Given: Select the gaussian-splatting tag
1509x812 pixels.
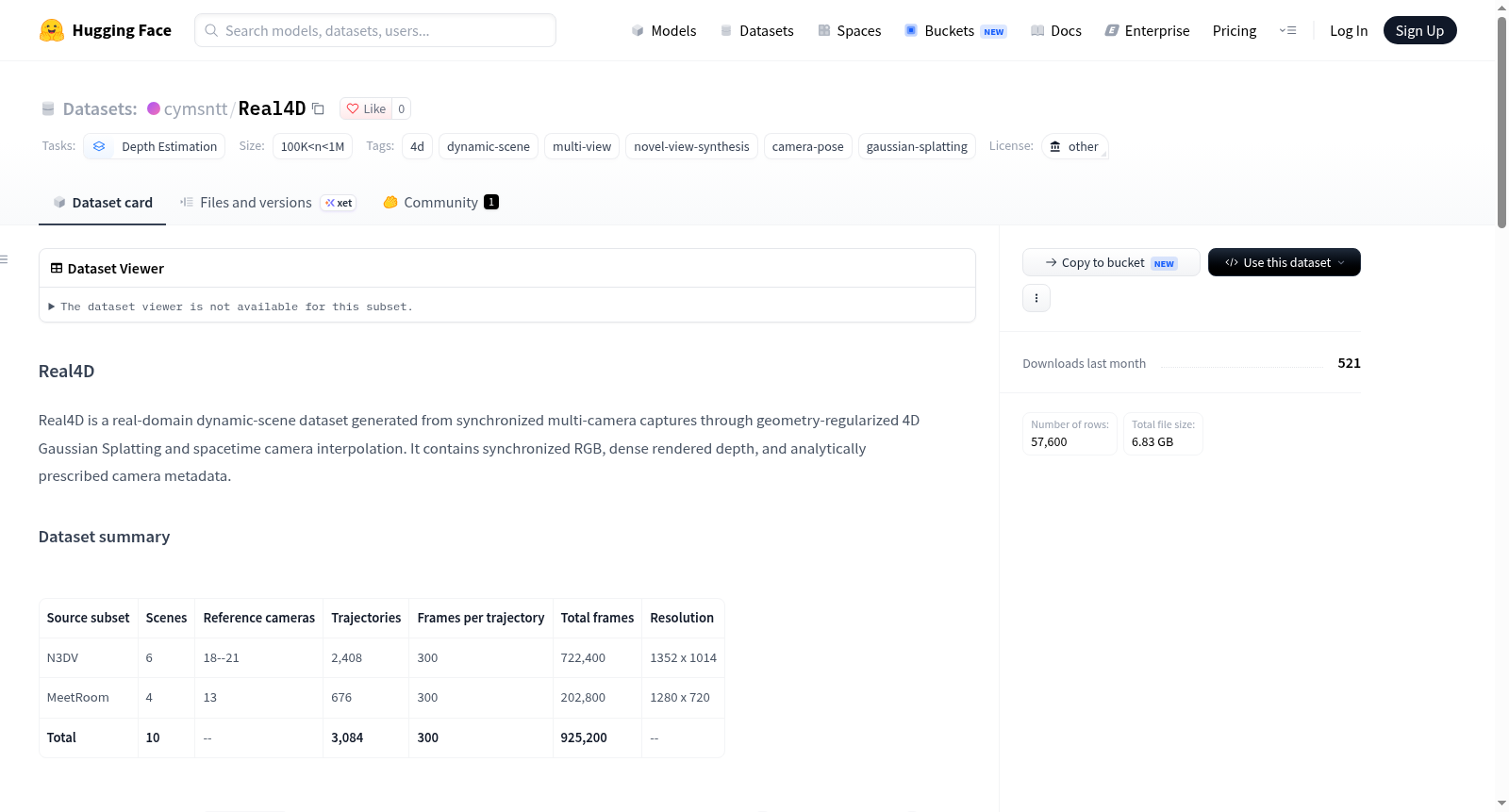Looking at the screenshot, I should click(x=917, y=147).
